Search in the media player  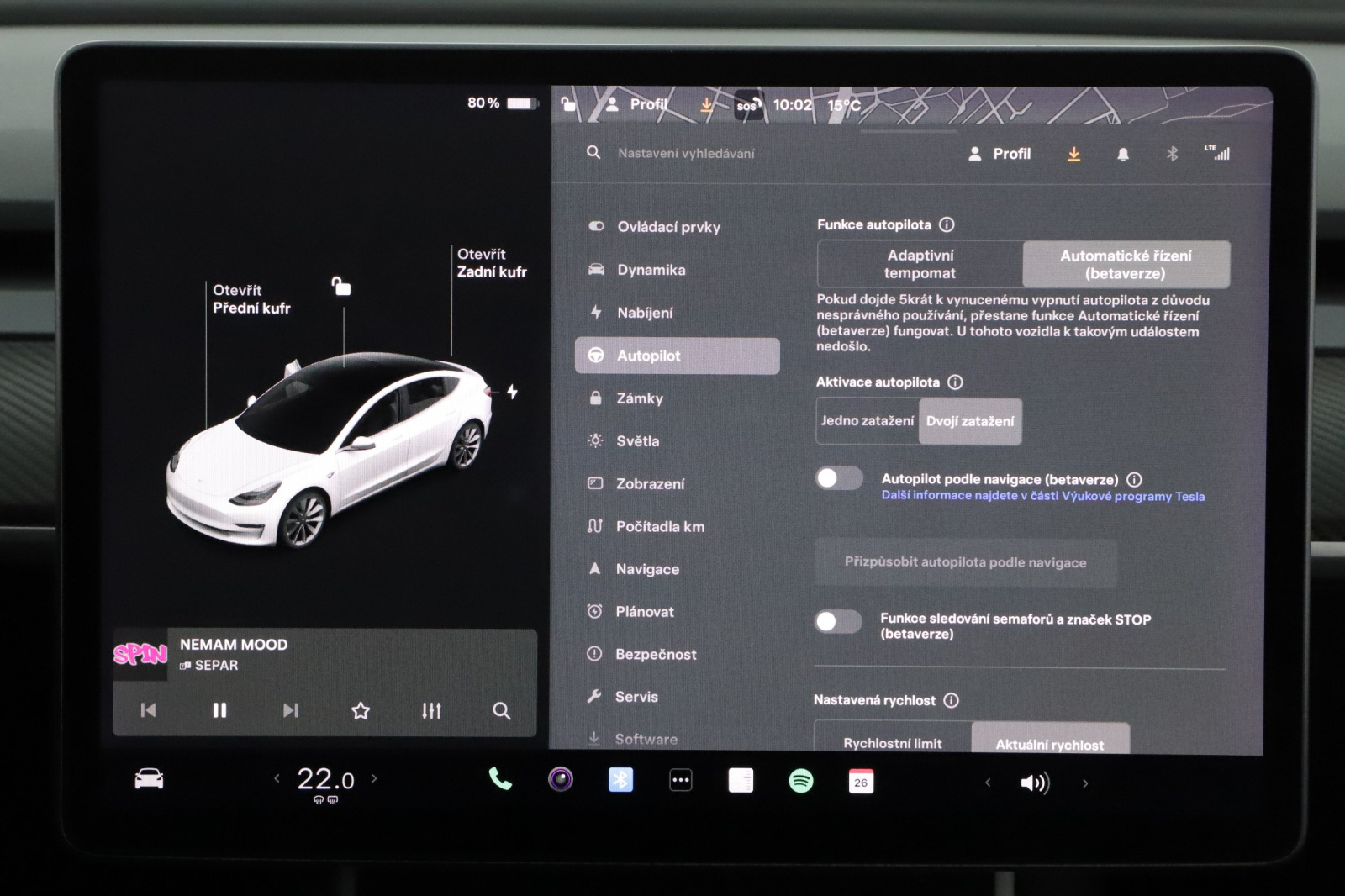pyautogui.click(x=502, y=710)
